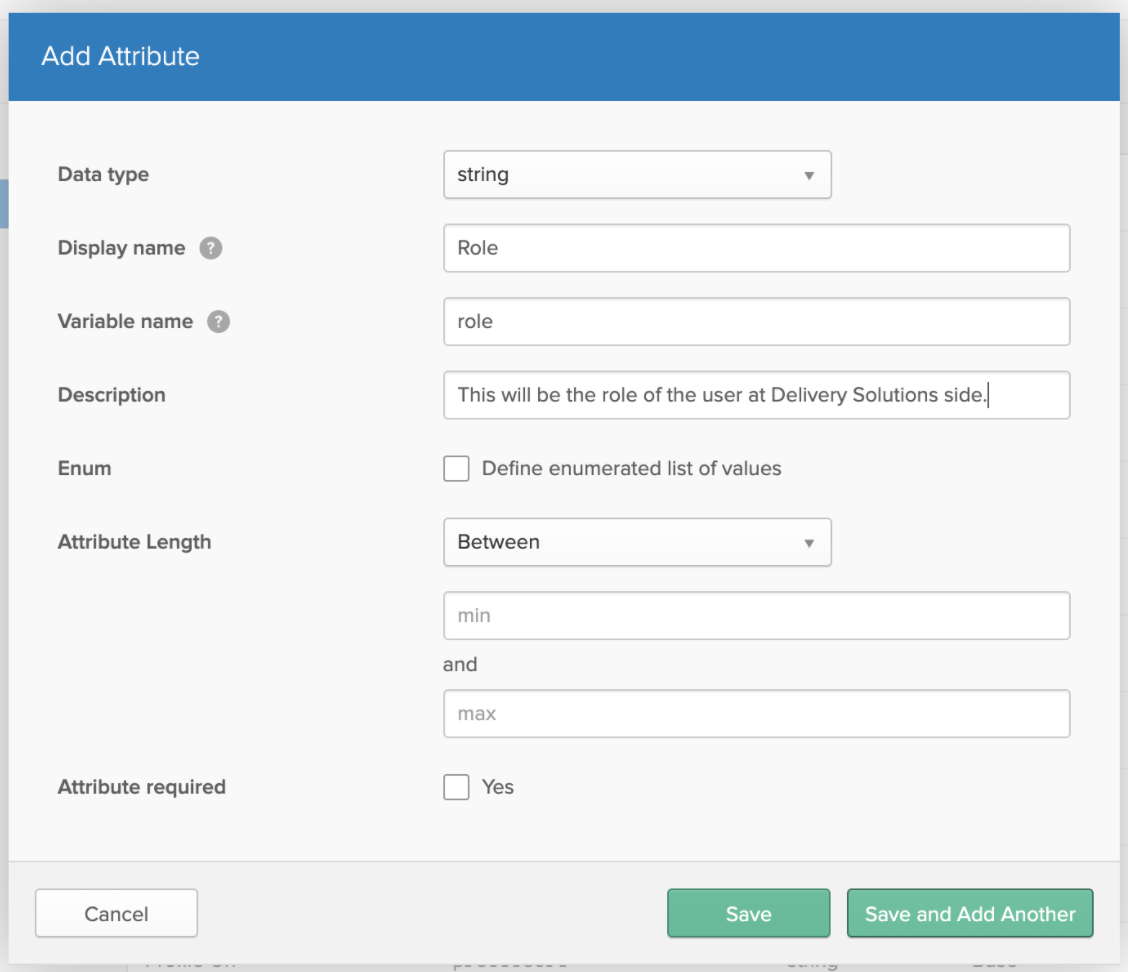Click the min length input
Viewport: 1128px width, 972px height.
[757, 616]
